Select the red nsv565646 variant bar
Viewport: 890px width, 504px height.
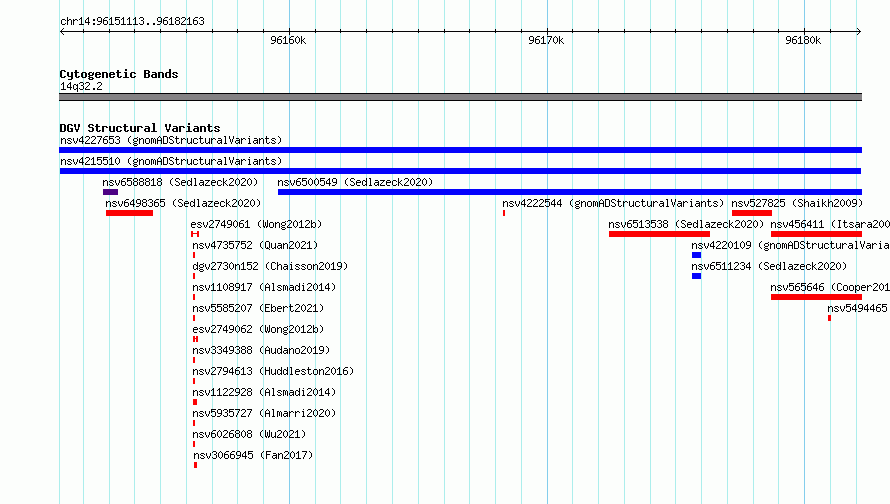click(816, 297)
